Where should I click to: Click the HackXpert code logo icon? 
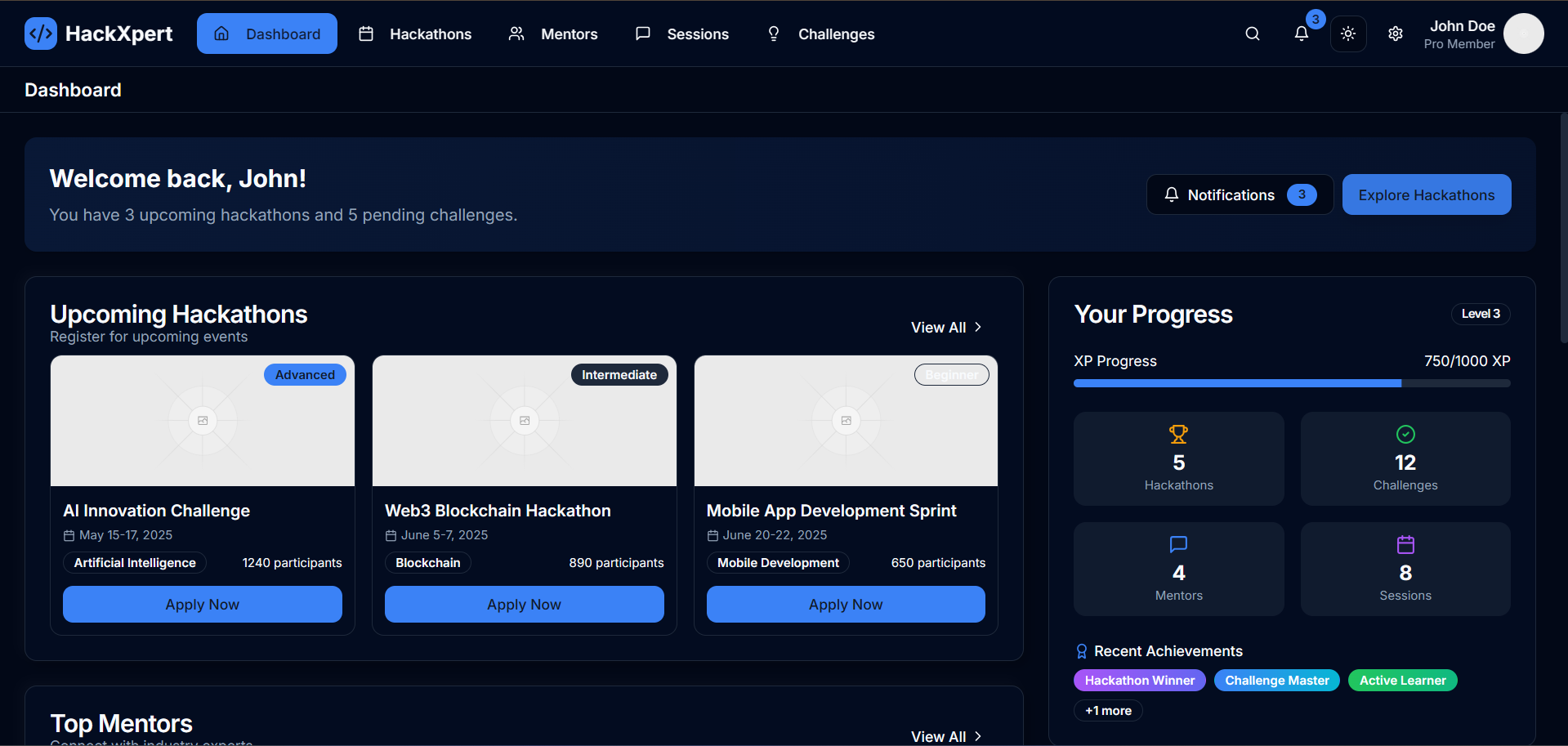tap(40, 34)
